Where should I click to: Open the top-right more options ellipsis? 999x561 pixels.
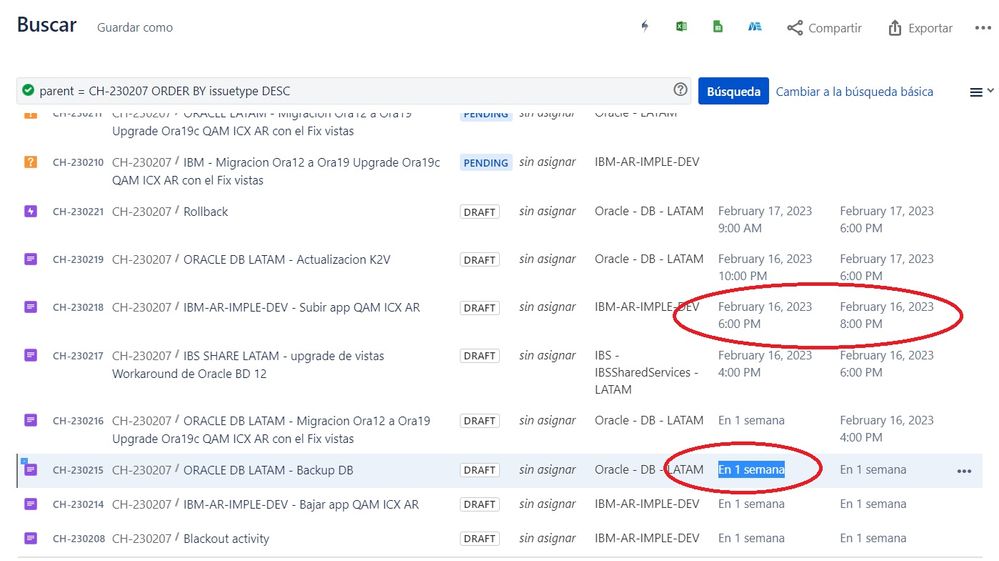[983, 28]
